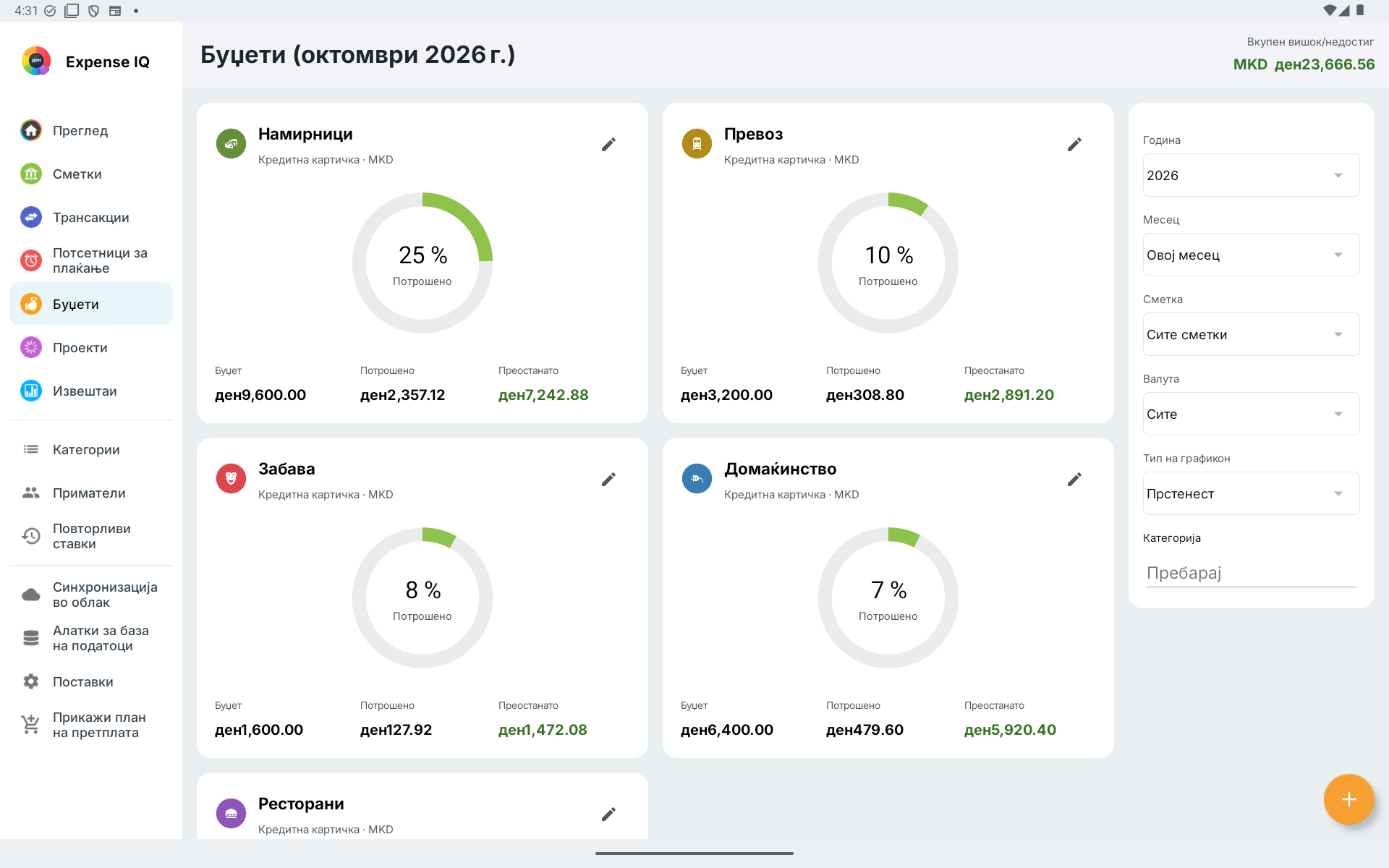Viewport: 1389px width, 868px height.
Task: Open Сметки in the sidebar
Action: coord(91,174)
